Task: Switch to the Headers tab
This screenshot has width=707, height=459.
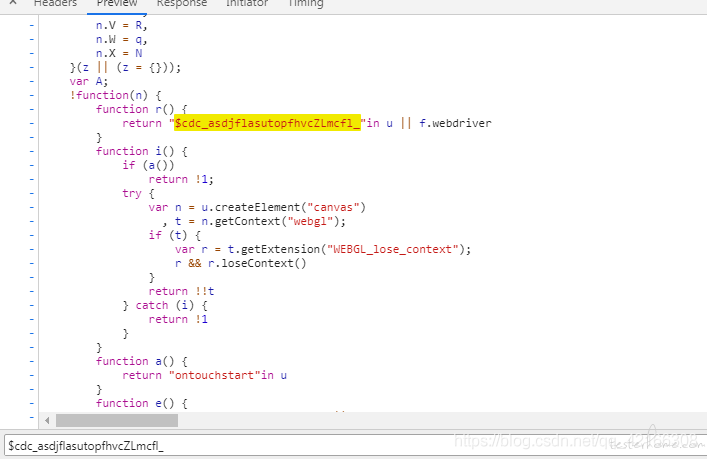Action: click(55, 4)
